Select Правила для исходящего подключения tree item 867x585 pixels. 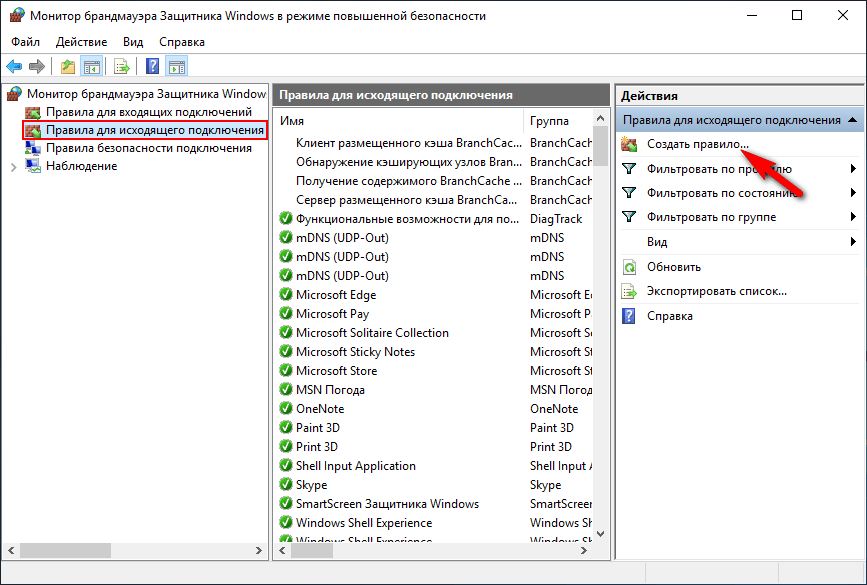tap(155, 130)
